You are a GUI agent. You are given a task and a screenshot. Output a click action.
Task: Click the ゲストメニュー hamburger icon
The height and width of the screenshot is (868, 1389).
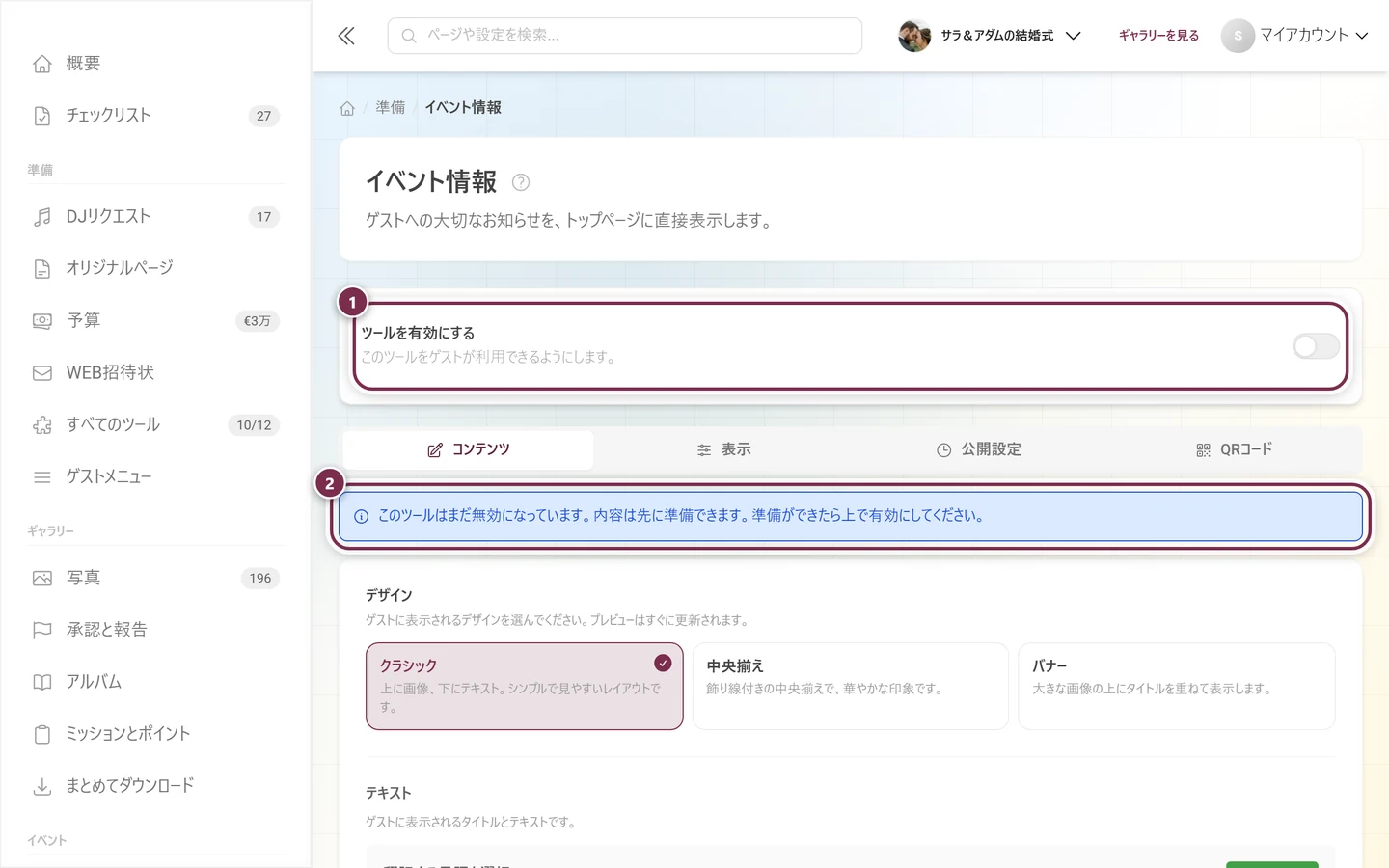tap(42, 477)
